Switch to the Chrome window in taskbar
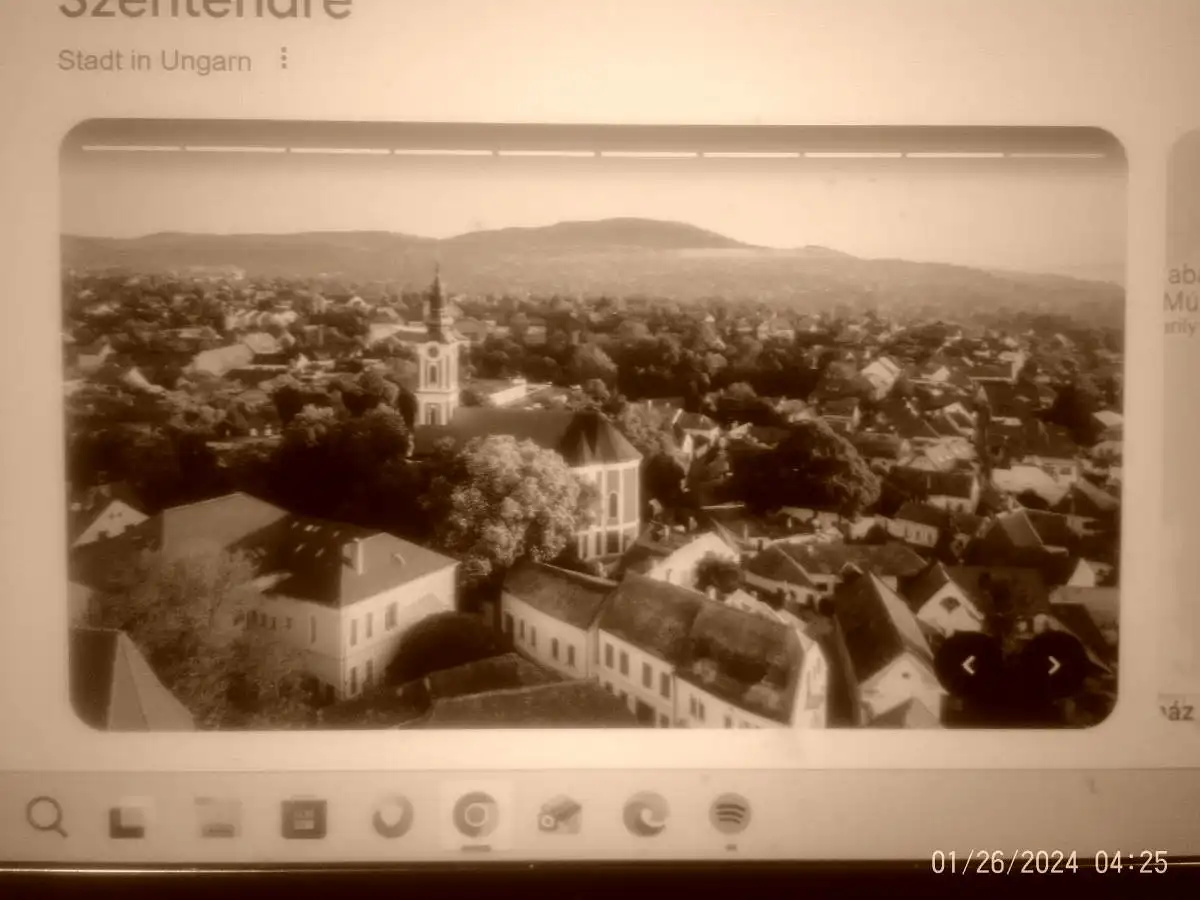This screenshot has height=900, width=1200. click(x=475, y=815)
